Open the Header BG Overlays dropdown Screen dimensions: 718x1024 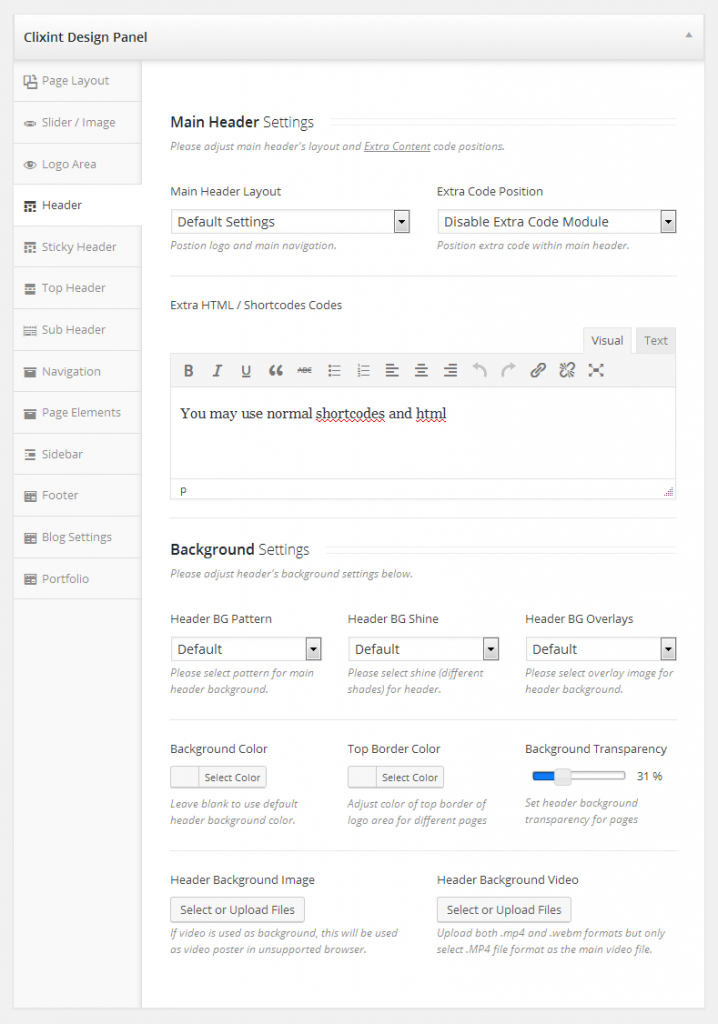coord(600,649)
